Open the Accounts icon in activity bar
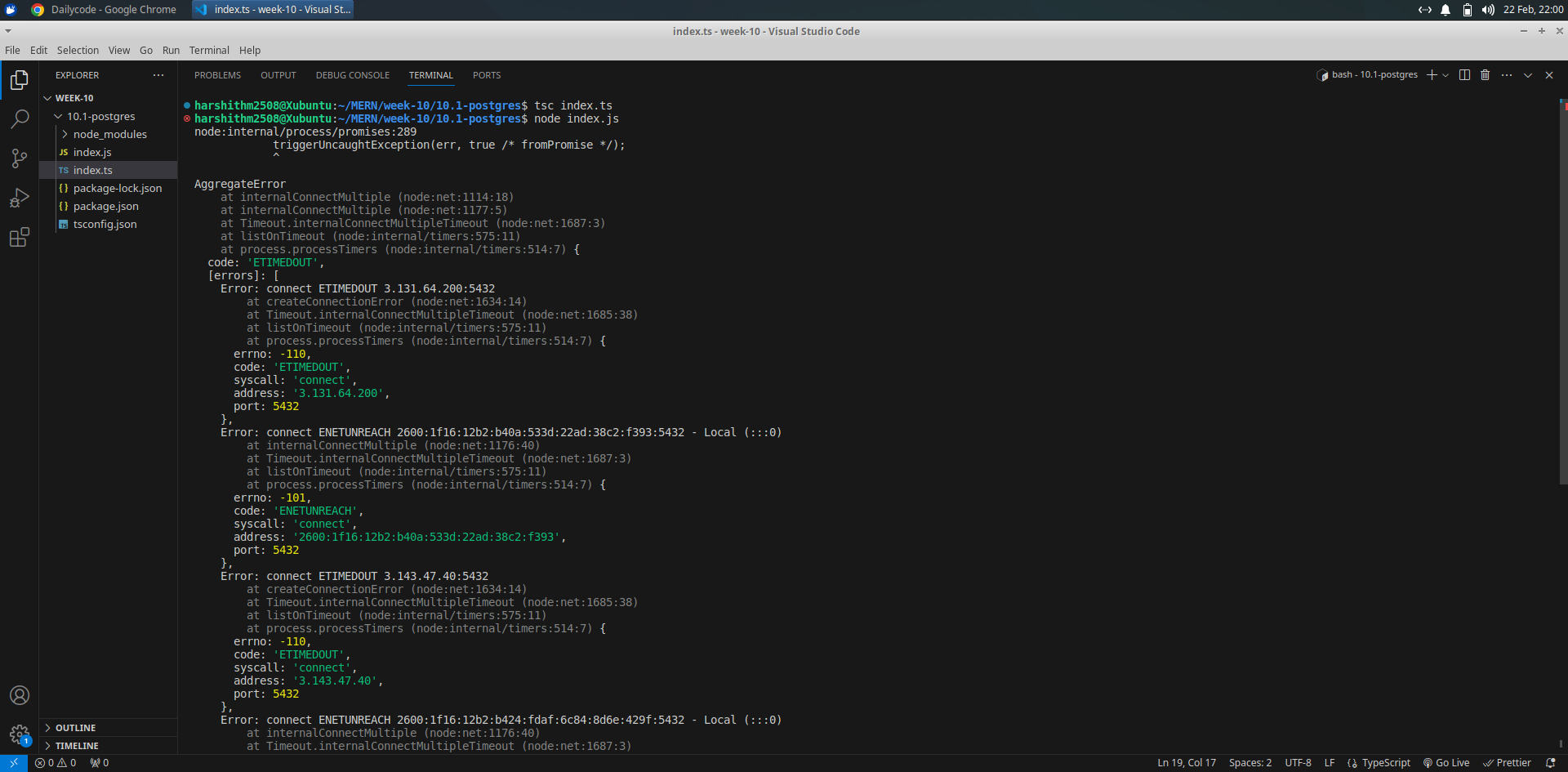Screen dimensions: 1568x772 click(19, 695)
